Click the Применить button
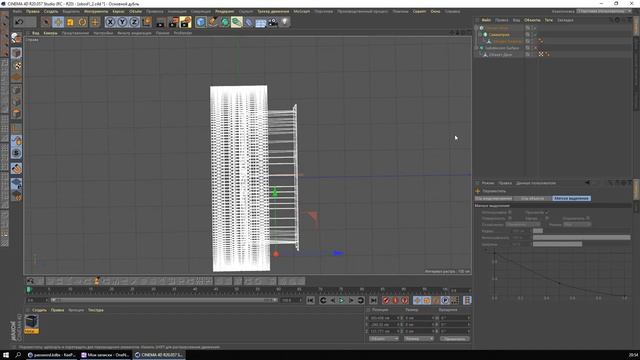The width and height of the screenshot is (640, 360). coord(454,339)
